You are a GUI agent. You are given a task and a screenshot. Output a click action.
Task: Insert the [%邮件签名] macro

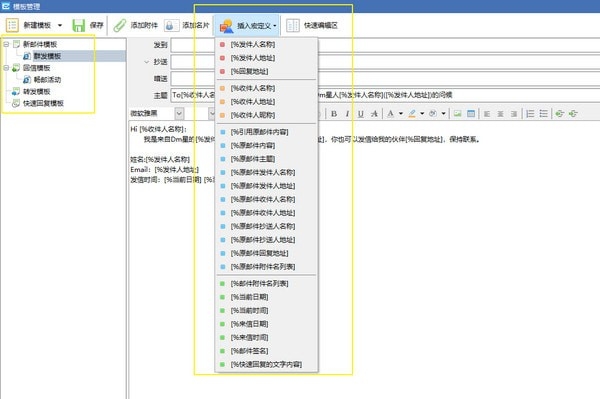click(267, 351)
